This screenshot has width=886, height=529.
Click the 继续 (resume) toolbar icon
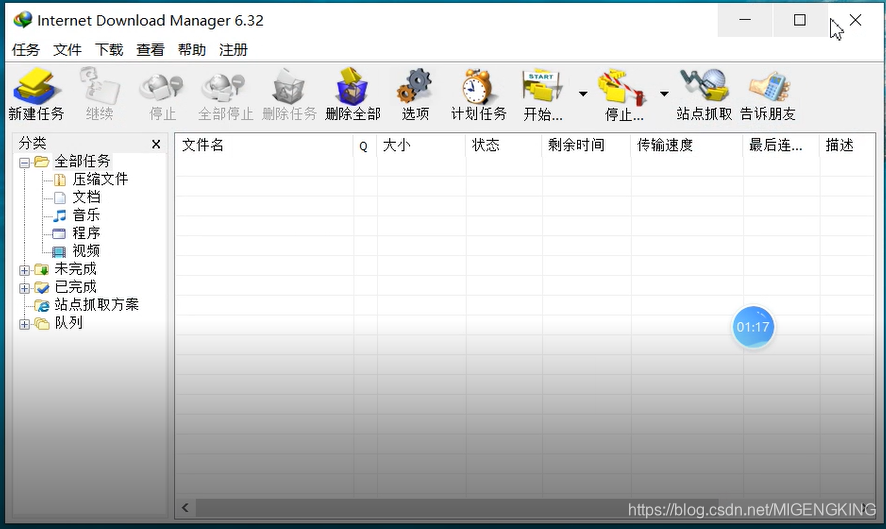coord(99,94)
